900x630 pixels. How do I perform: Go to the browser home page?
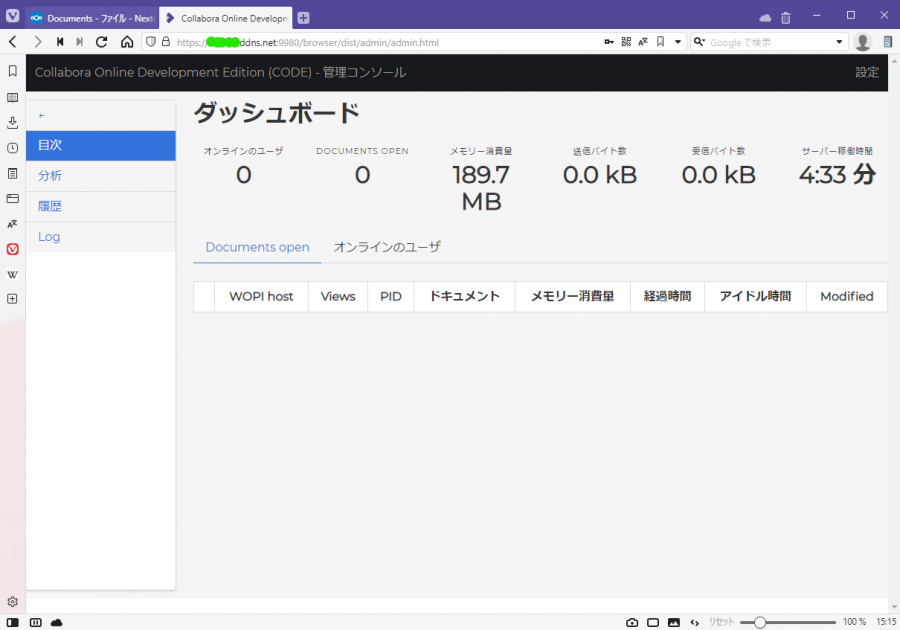pyautogui.click(x=127, y=42)
